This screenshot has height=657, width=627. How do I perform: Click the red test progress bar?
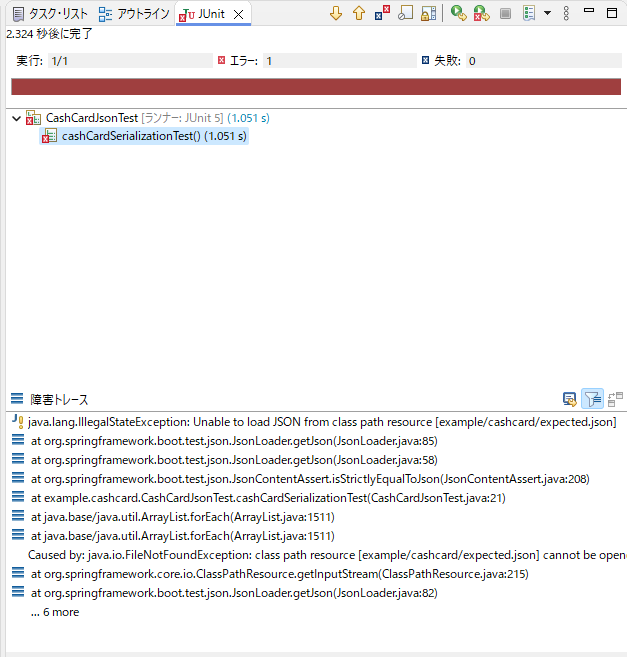tap(316, 87)
